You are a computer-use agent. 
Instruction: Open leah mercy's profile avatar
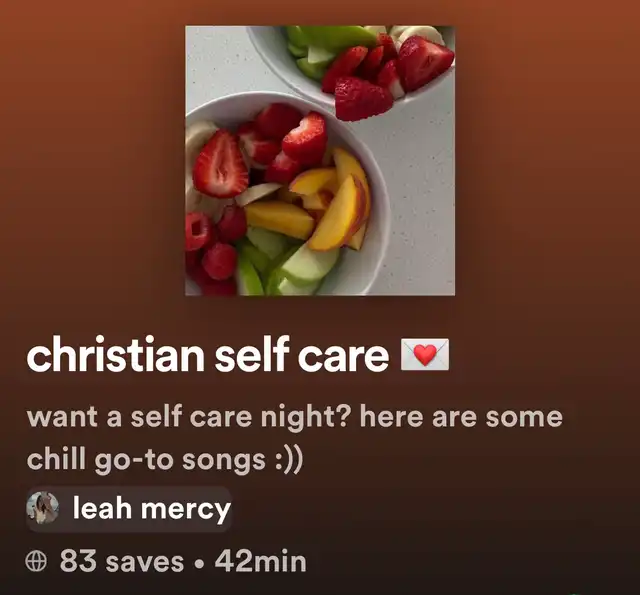tap(43, 508)
